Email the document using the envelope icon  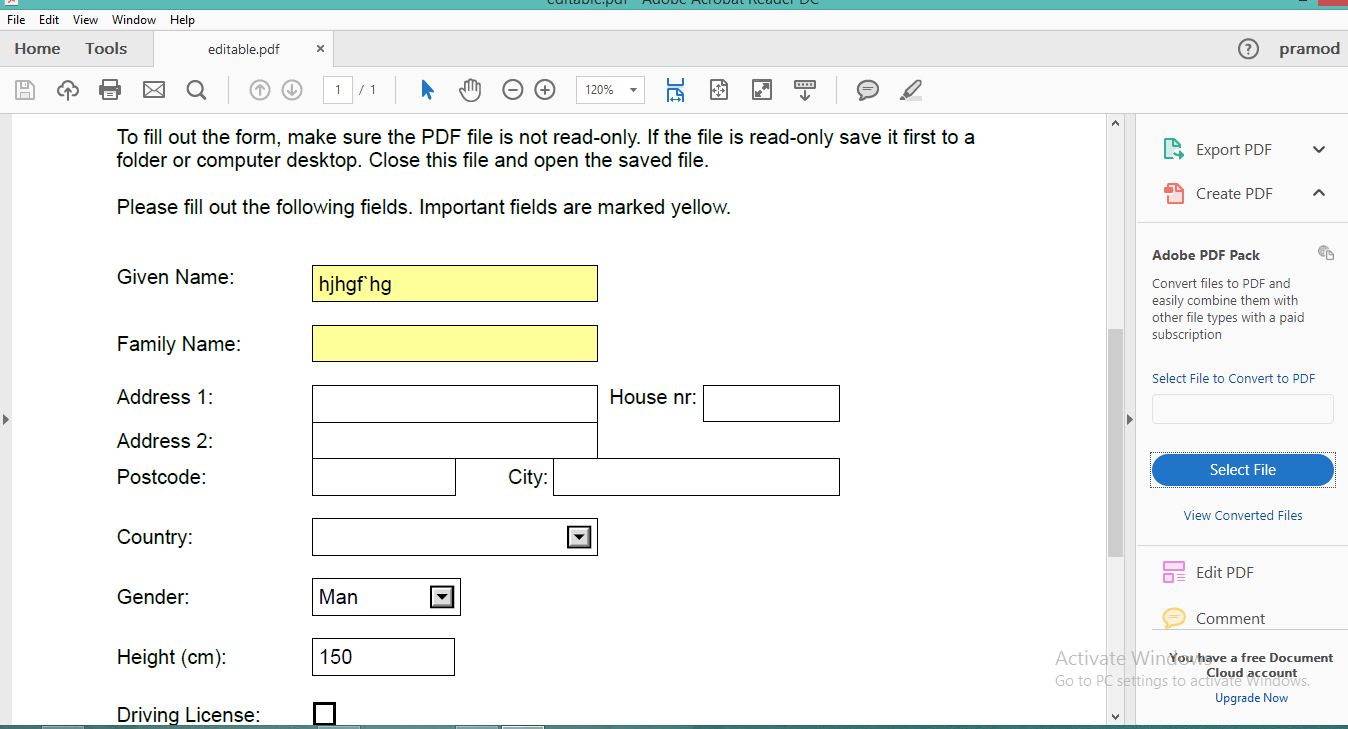click(x=153, y=89)
